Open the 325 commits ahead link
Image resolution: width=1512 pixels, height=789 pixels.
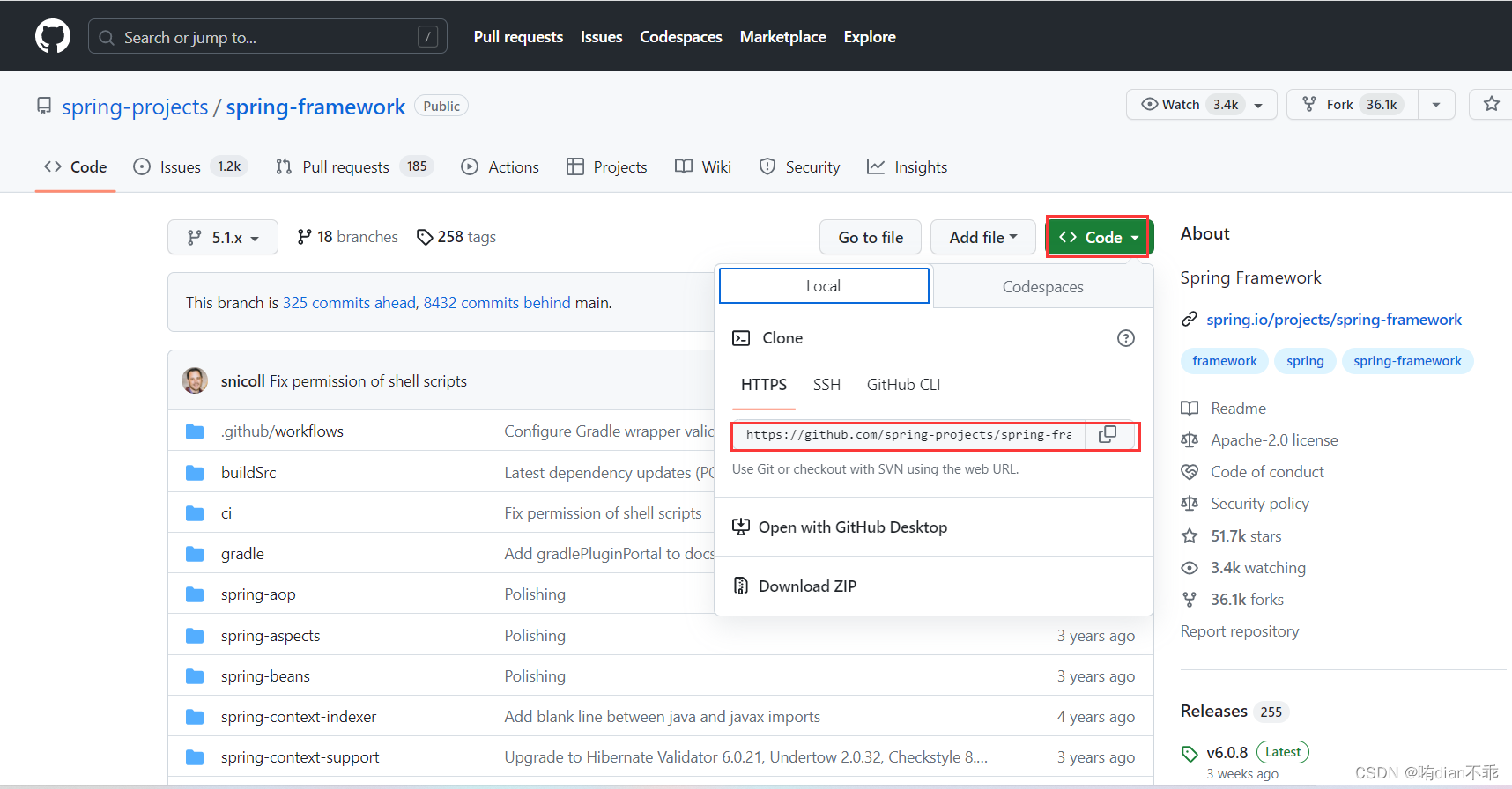(349, 303)
